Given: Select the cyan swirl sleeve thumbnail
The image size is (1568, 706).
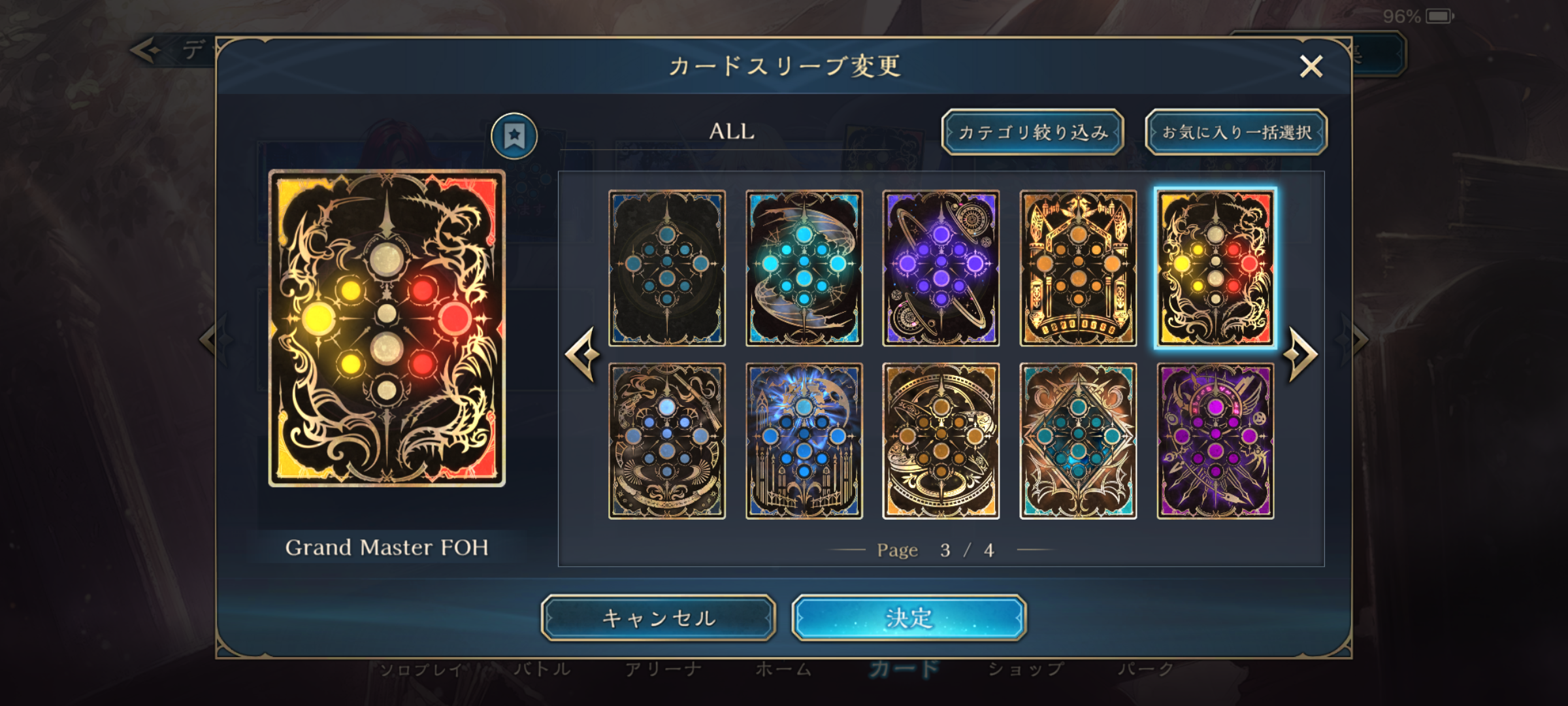Looking at the screenshot, I should click(x=804, y=268).
